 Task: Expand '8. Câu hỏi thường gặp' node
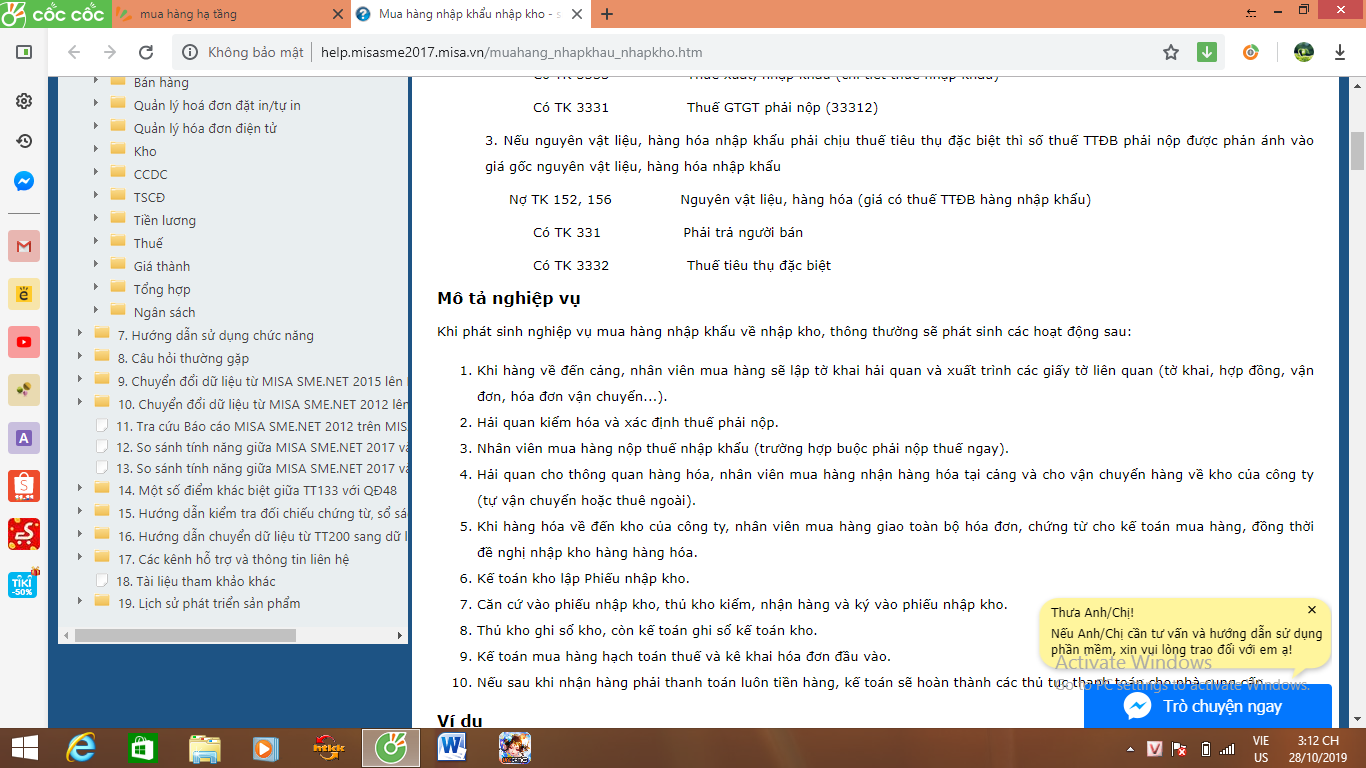80,357
